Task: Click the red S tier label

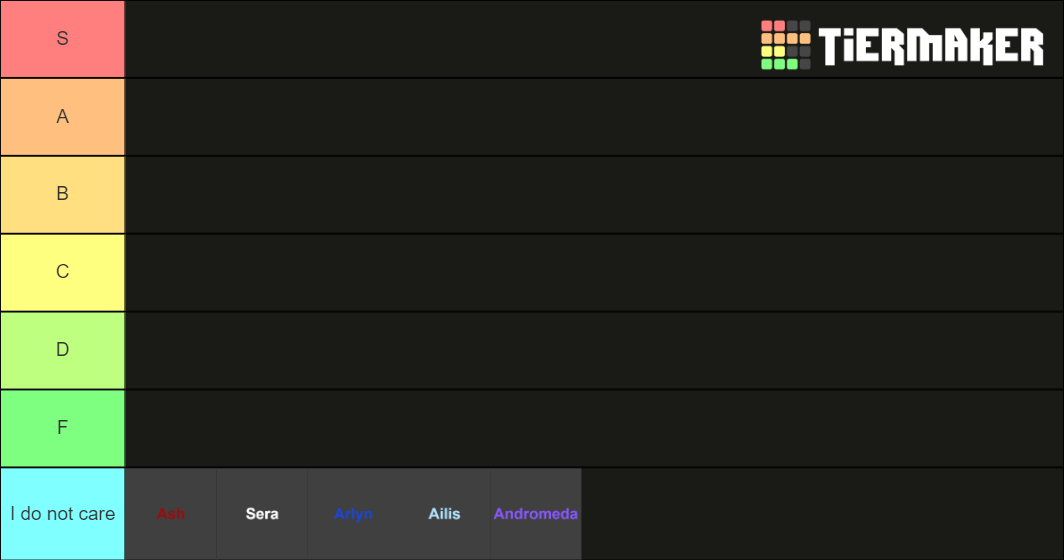Action: click(62, 39)
